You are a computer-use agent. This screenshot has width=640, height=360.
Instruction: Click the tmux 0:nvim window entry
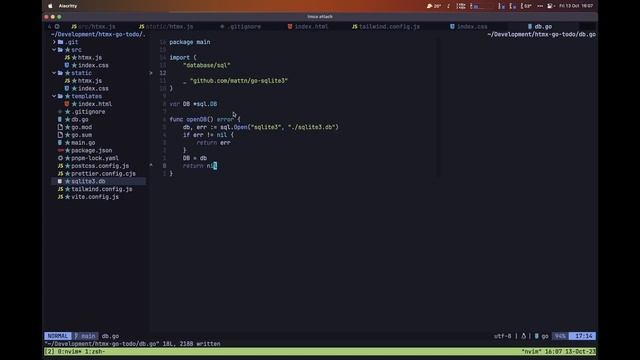[x=70, y=351]
